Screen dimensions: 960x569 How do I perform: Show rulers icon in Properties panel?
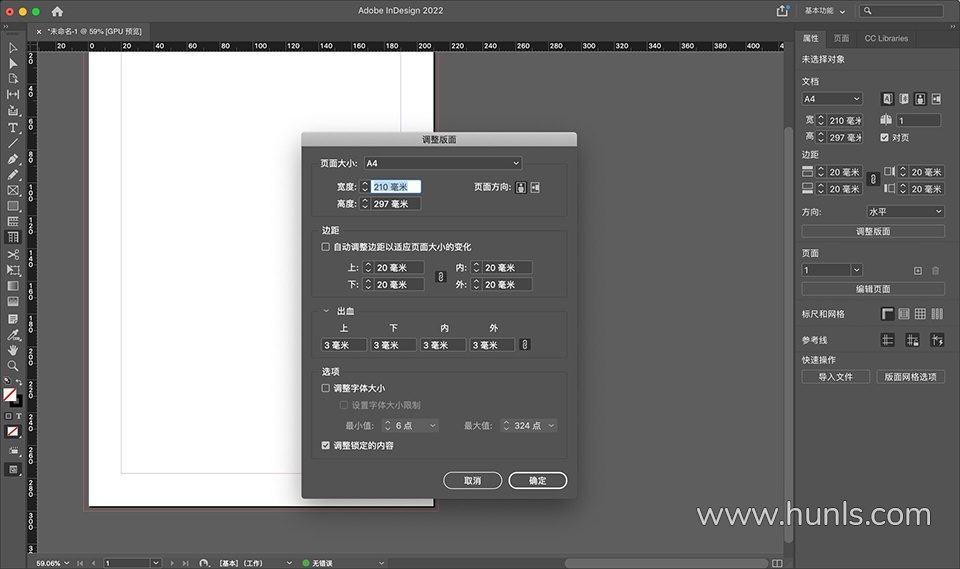point(888,314)
